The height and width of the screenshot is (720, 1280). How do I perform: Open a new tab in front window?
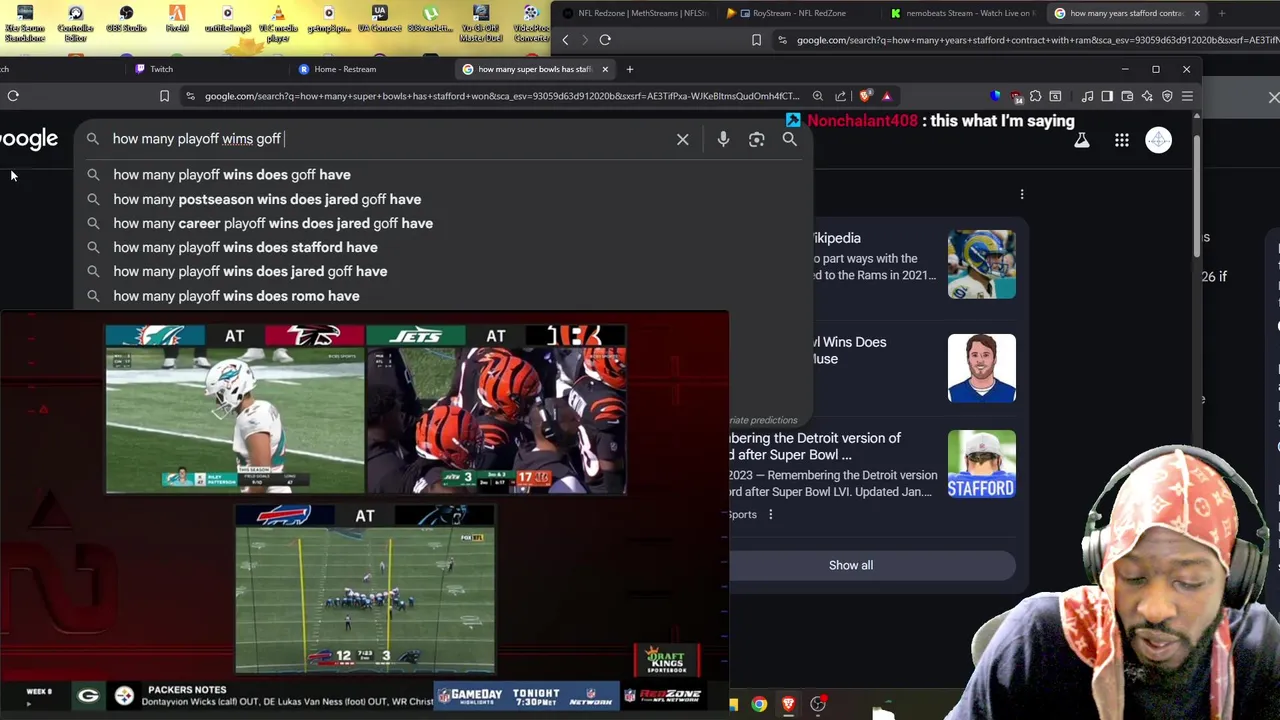(630, 69)
